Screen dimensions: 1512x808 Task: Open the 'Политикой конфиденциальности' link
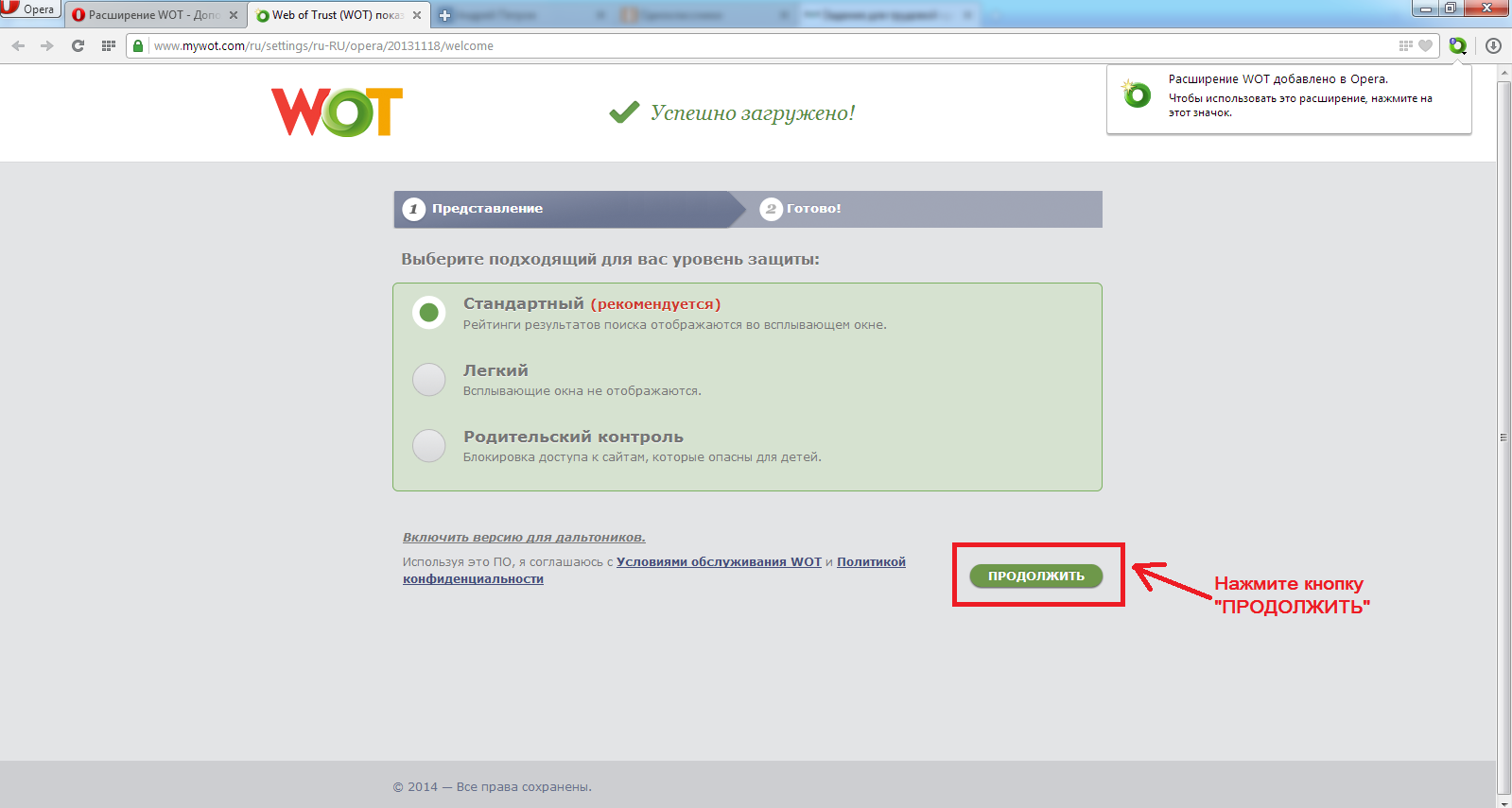pyautogui.click(x=654, y=570)
